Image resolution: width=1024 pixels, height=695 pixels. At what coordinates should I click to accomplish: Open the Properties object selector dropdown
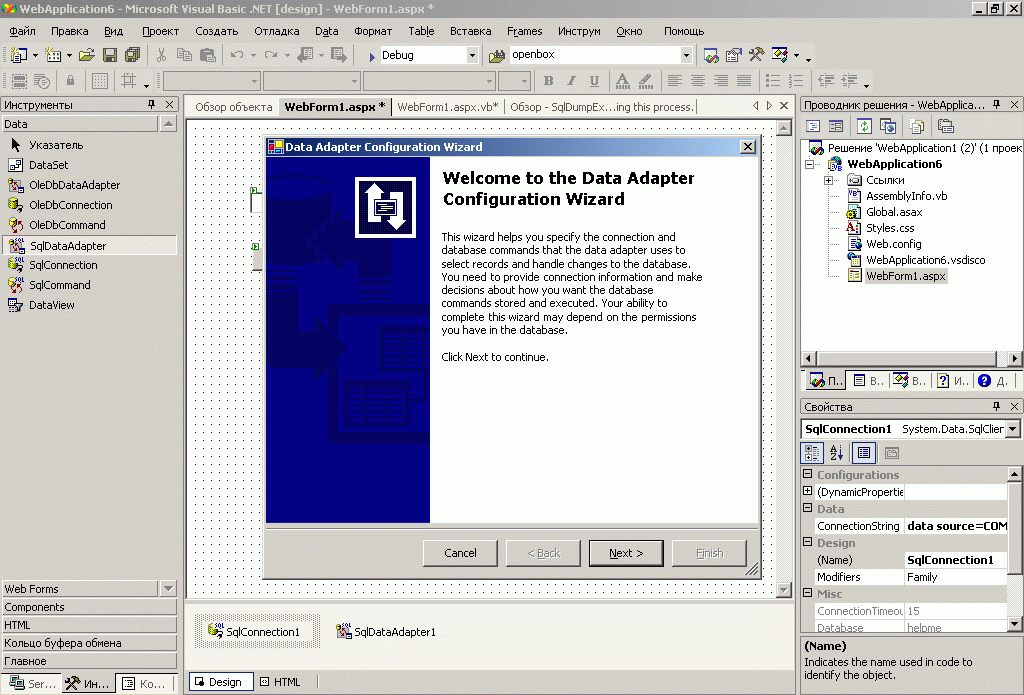coord(1013,429)
